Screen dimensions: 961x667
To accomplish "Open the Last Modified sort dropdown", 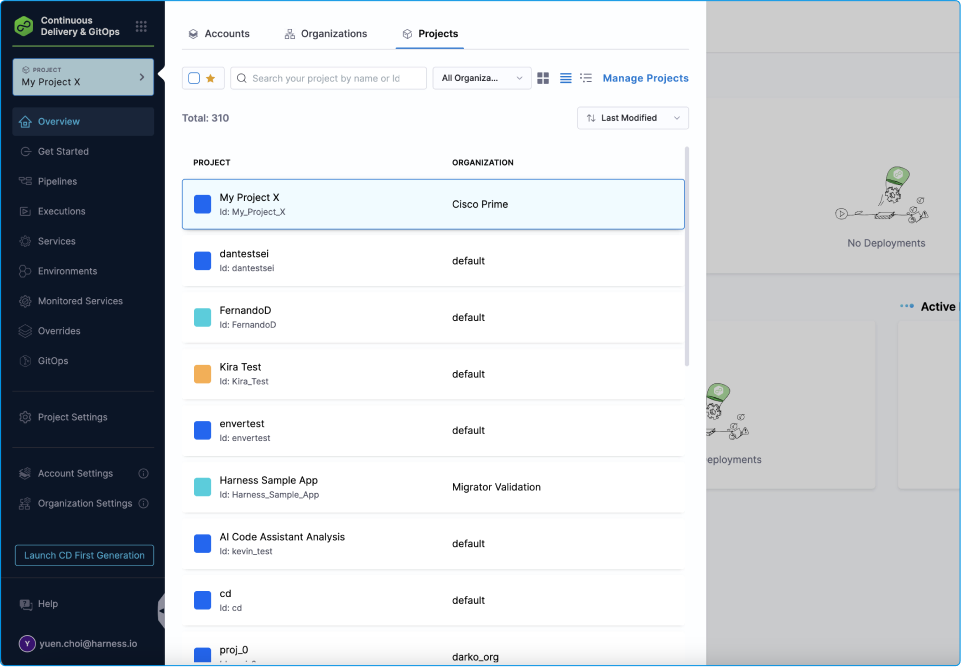I will point(632,118).
